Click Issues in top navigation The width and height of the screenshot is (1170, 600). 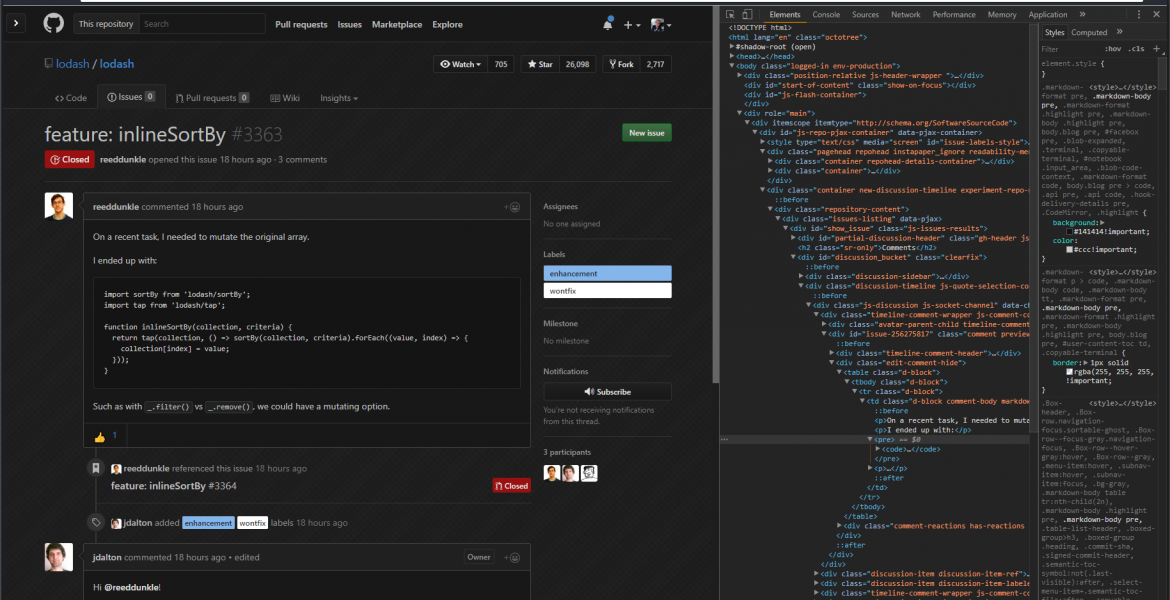tap(349, 25)
